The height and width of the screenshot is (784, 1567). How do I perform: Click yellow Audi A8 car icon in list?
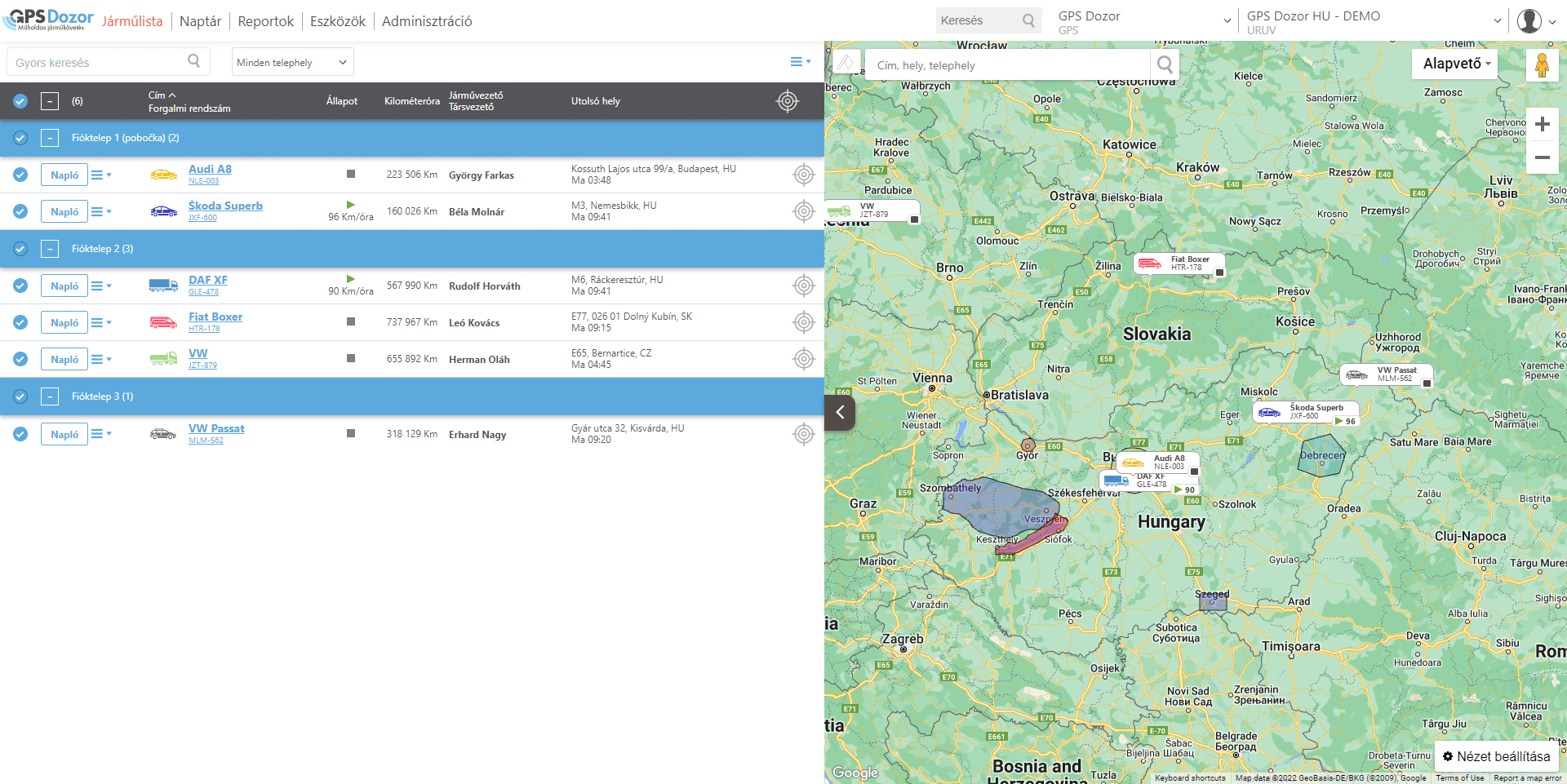point(163,175)
